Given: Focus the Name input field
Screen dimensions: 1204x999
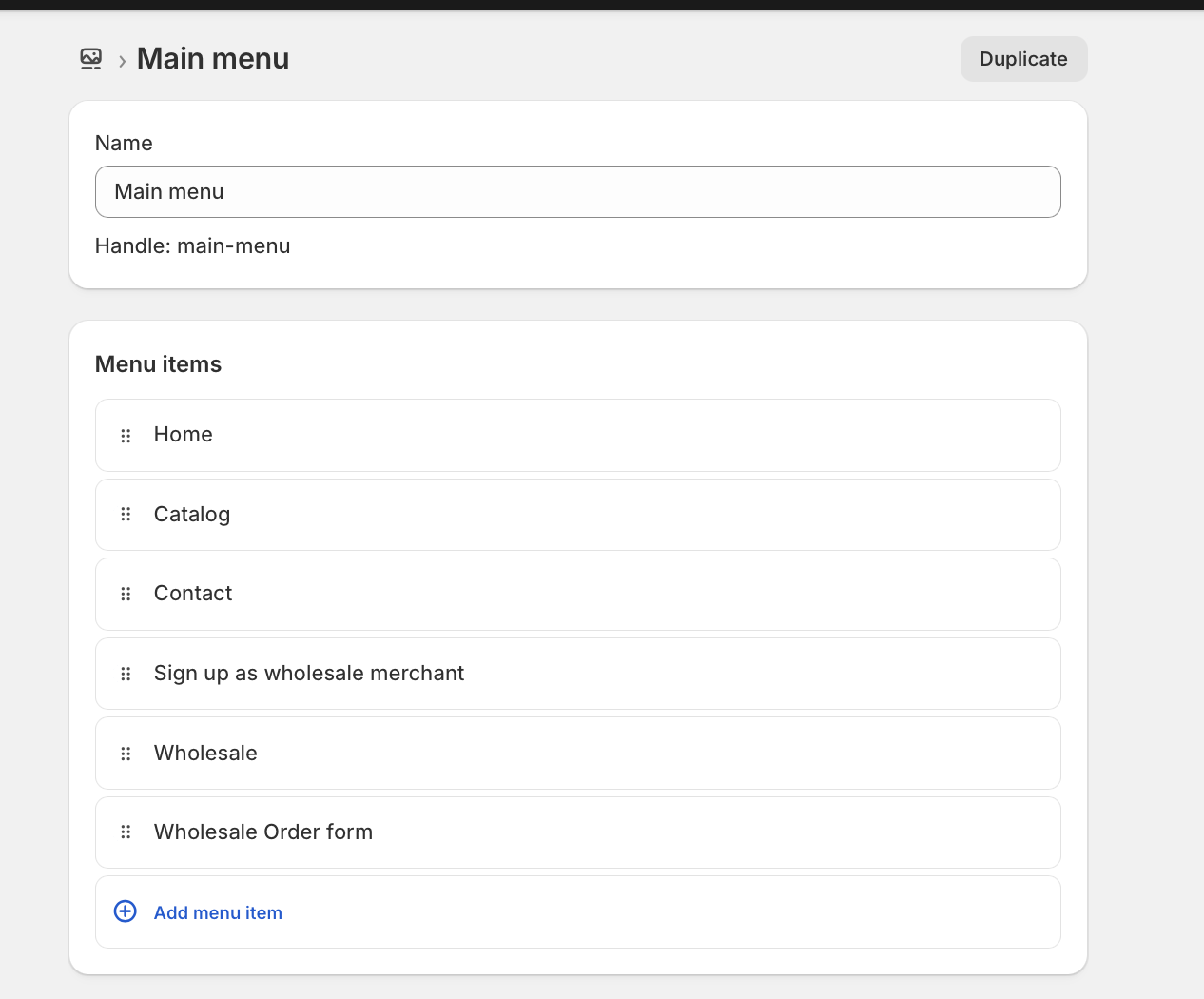Looking at the screenshot, I should pyautogui.click(x=577, y=192).
